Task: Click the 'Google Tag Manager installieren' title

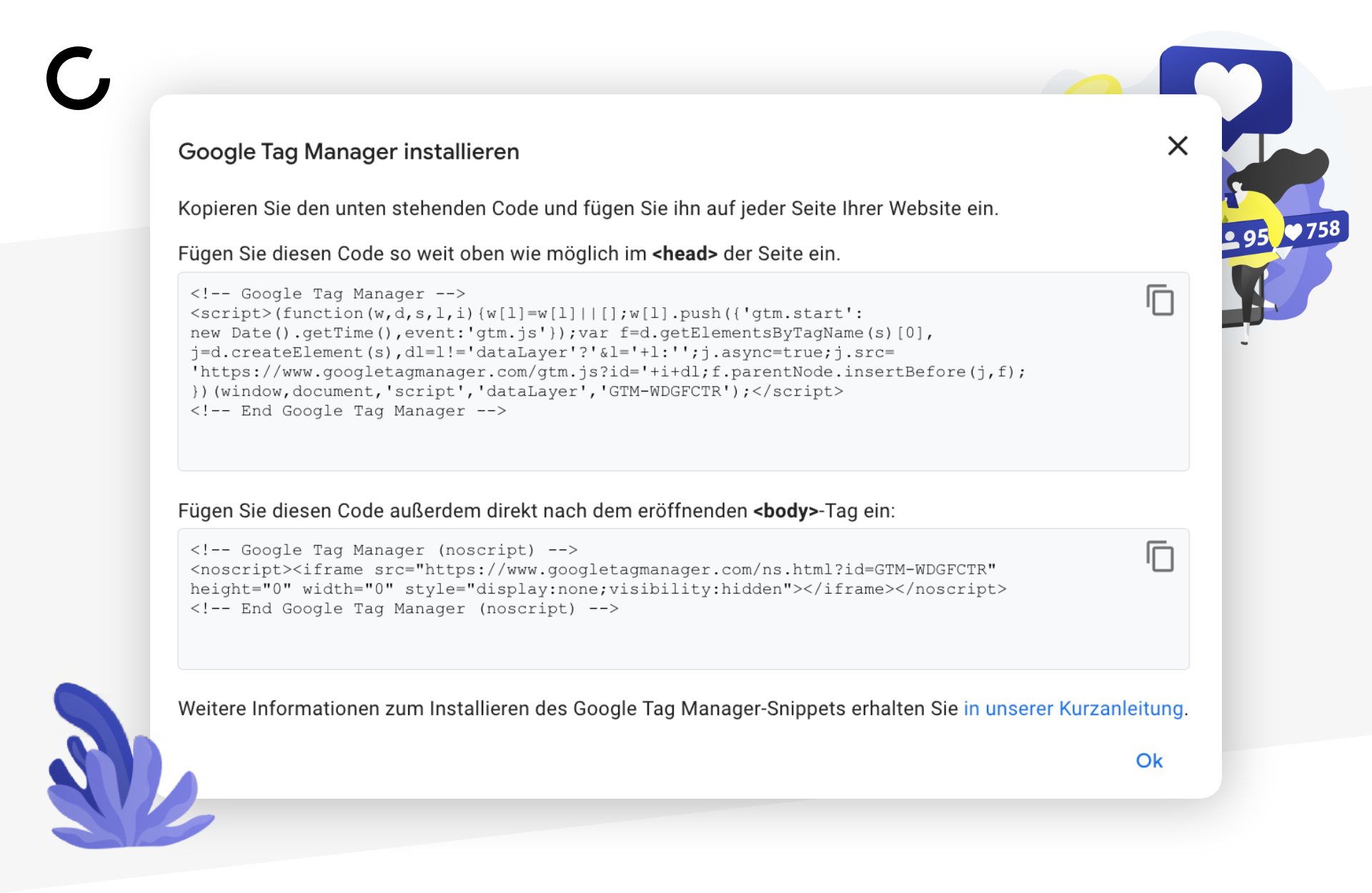Action: coord(349,151)
